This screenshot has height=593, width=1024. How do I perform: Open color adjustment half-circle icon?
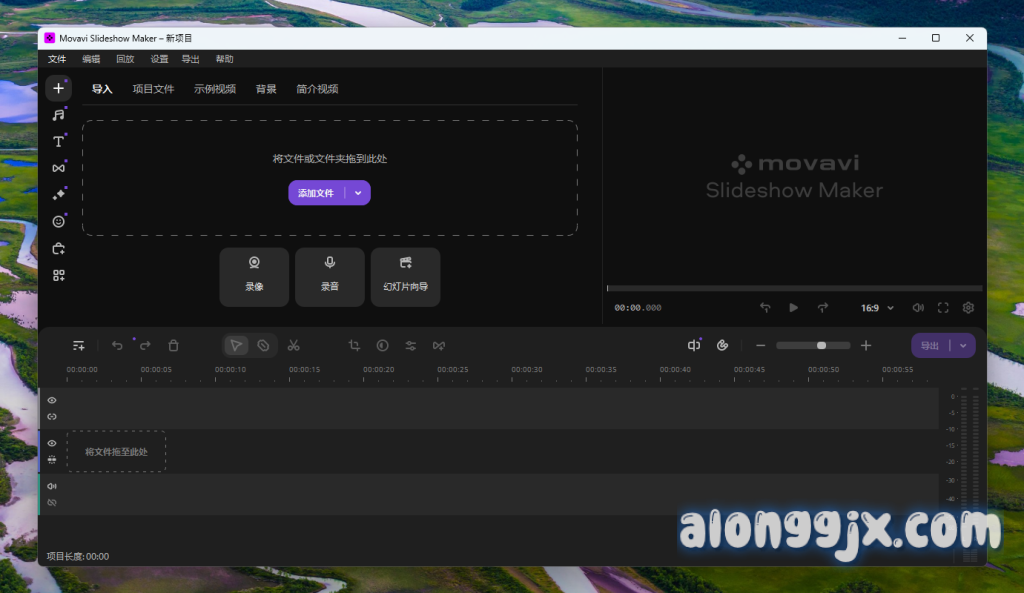tap(382, 345)
